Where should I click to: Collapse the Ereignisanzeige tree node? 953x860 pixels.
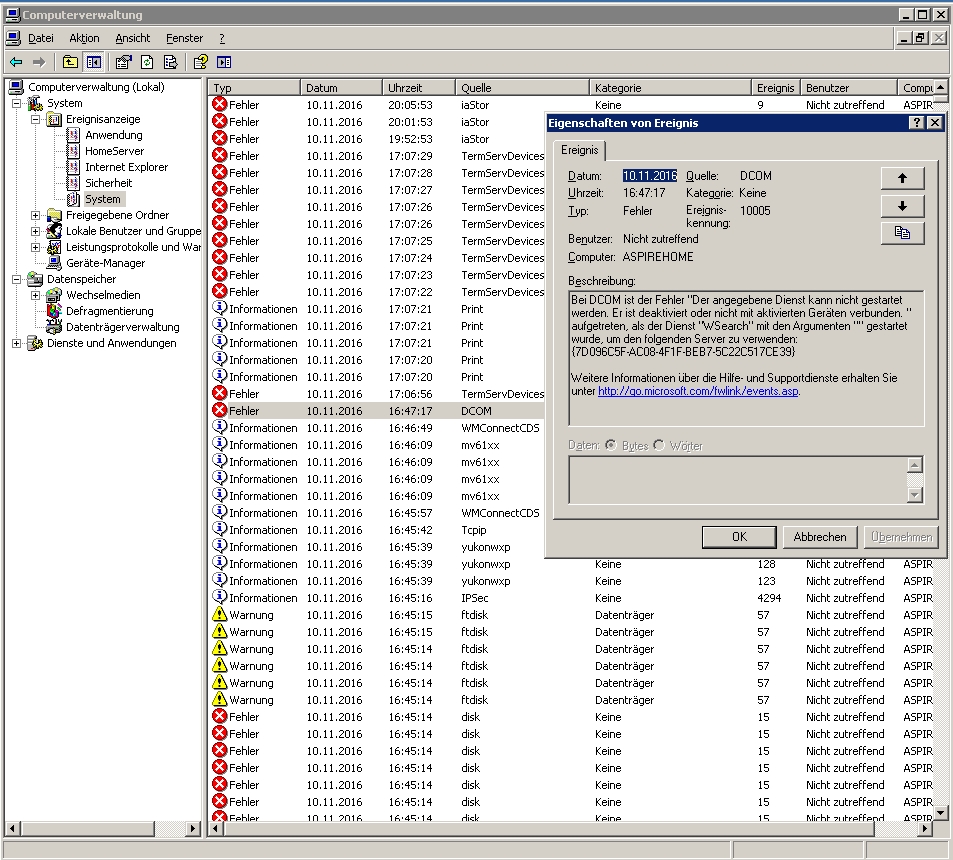click(x=35, y=120)
